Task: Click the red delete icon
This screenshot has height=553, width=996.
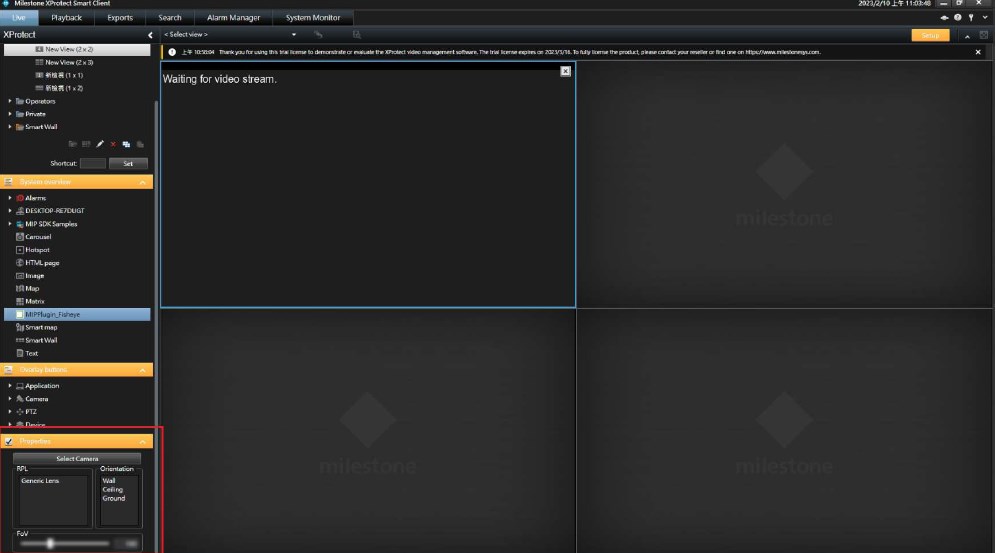Action: pyautogui.click(x=113, y=144)
